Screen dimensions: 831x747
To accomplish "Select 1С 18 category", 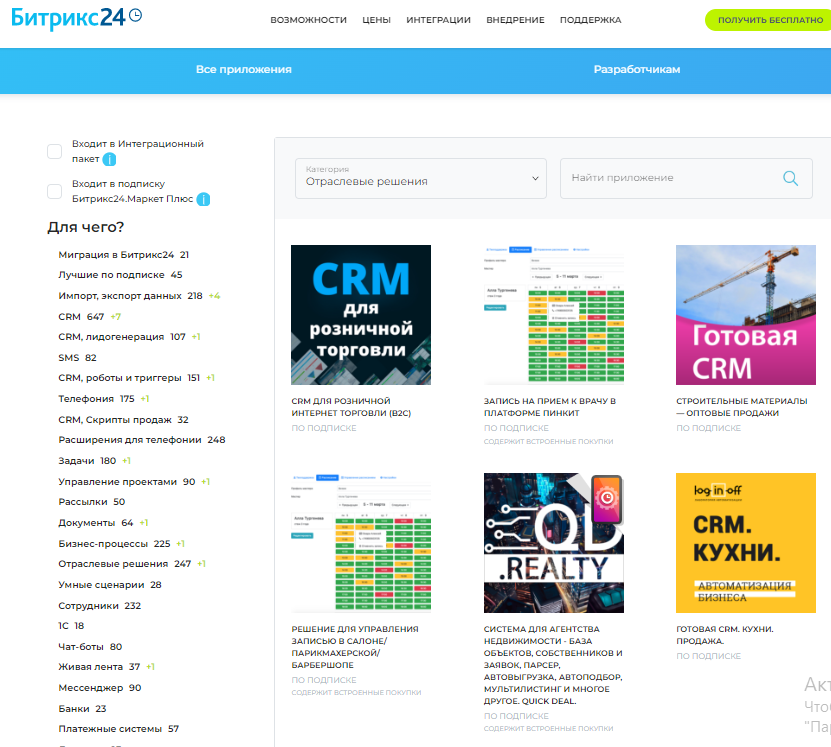I will click(71, 626).
